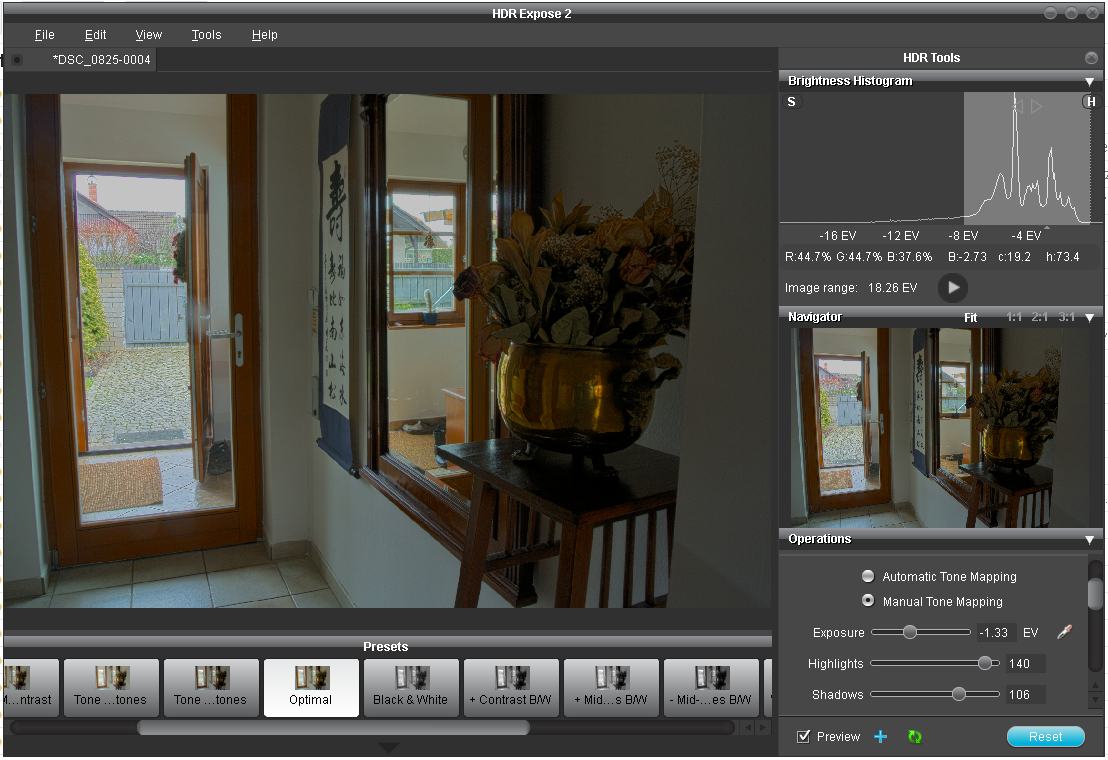This screenshot has width=1108, height=760.
Task: Select Automatic Tone Mapping radio button
Action: [868, 577]
